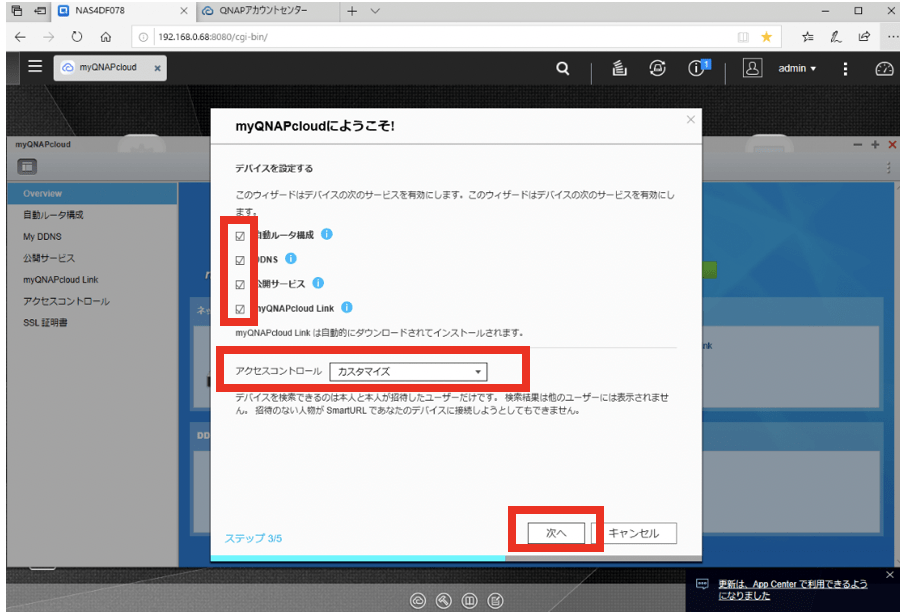Open the QTS main menu hamburger icon
900x612 pixels.
(x=35, y=66)
